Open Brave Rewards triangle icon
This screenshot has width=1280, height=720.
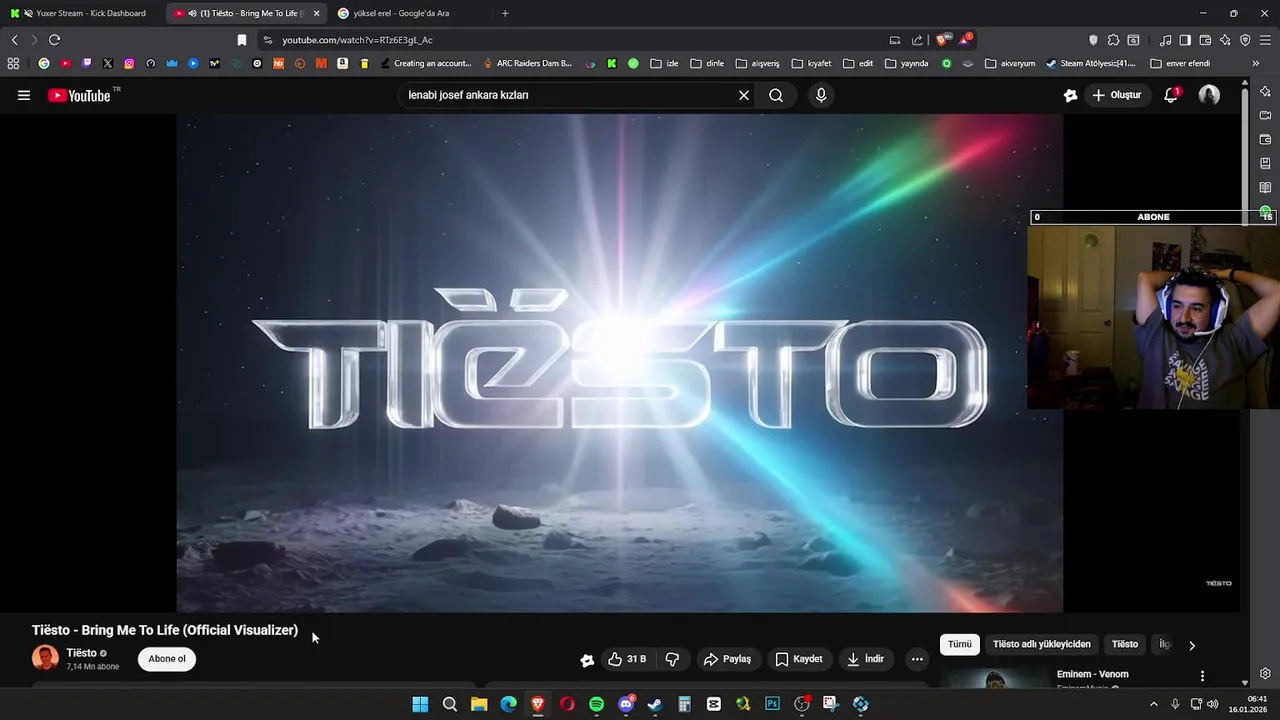964,40
